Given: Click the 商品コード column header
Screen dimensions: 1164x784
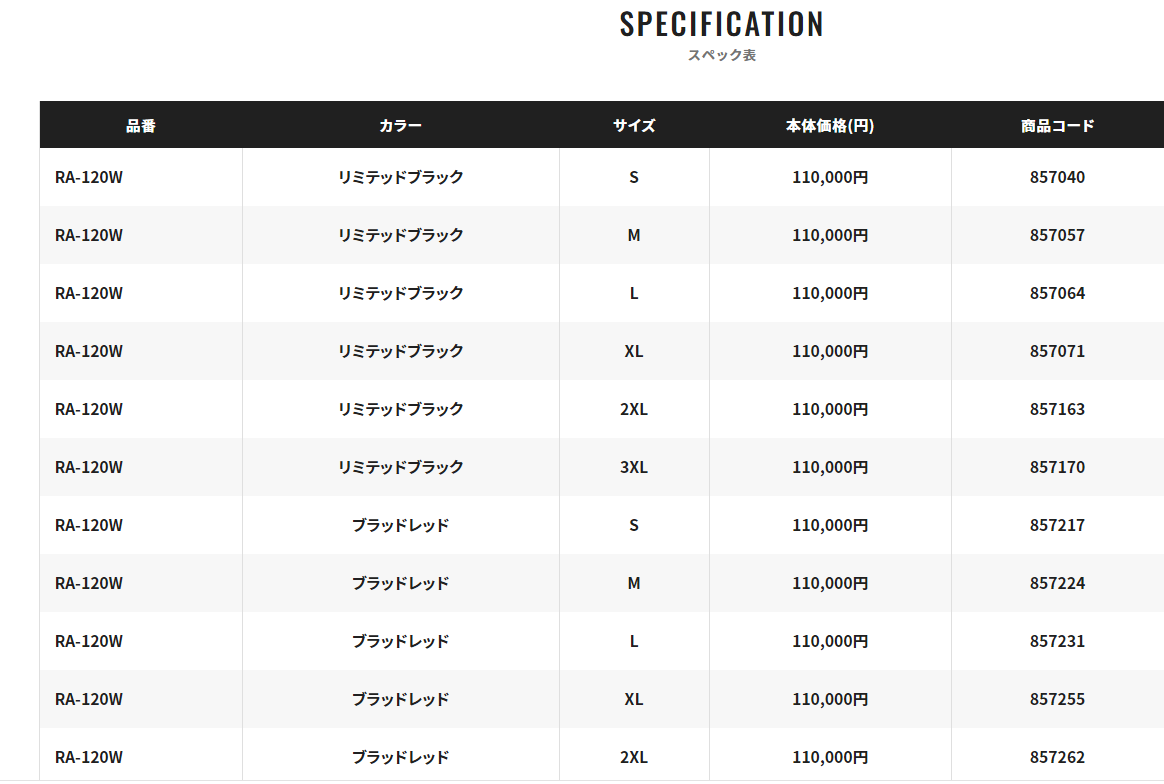Looking at the screenshot, I should (1057, 126).
